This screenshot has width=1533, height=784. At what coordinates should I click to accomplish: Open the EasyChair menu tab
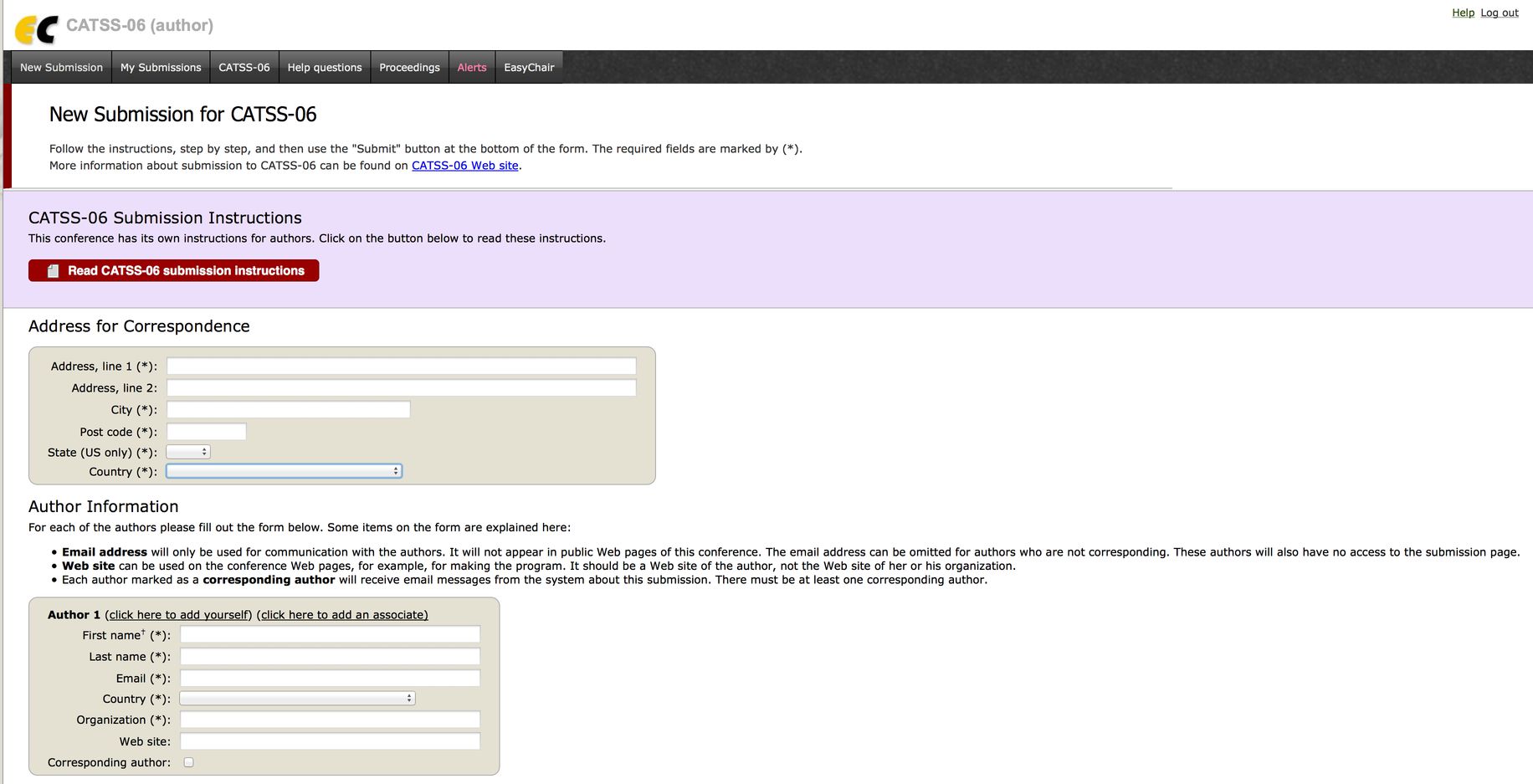529,68
